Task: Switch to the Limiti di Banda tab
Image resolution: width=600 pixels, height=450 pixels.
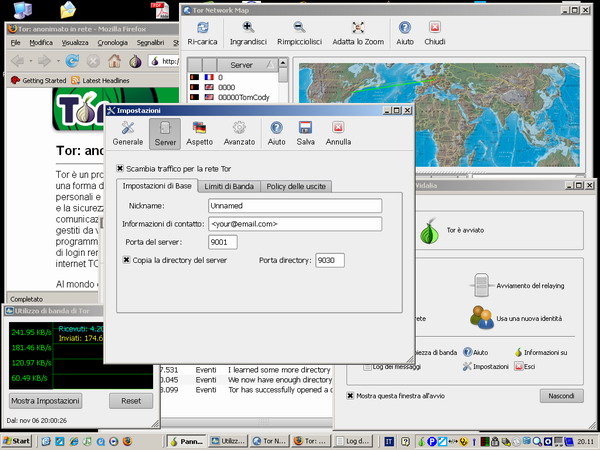Action: 231,186
